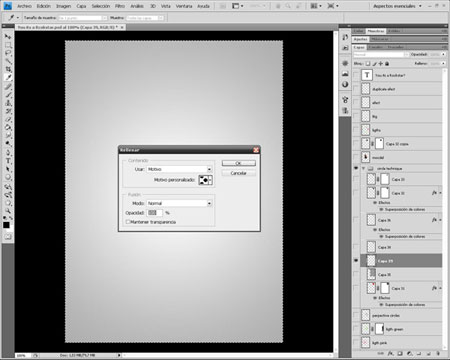Select the Path Selection tool
The image size is (450, 360).
tap(8, 169)
